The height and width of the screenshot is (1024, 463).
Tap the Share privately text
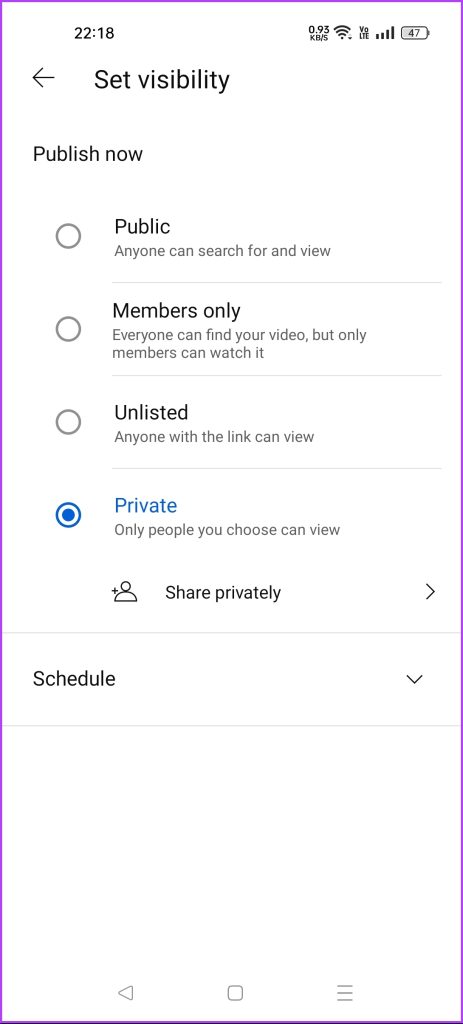pos(223,592)
